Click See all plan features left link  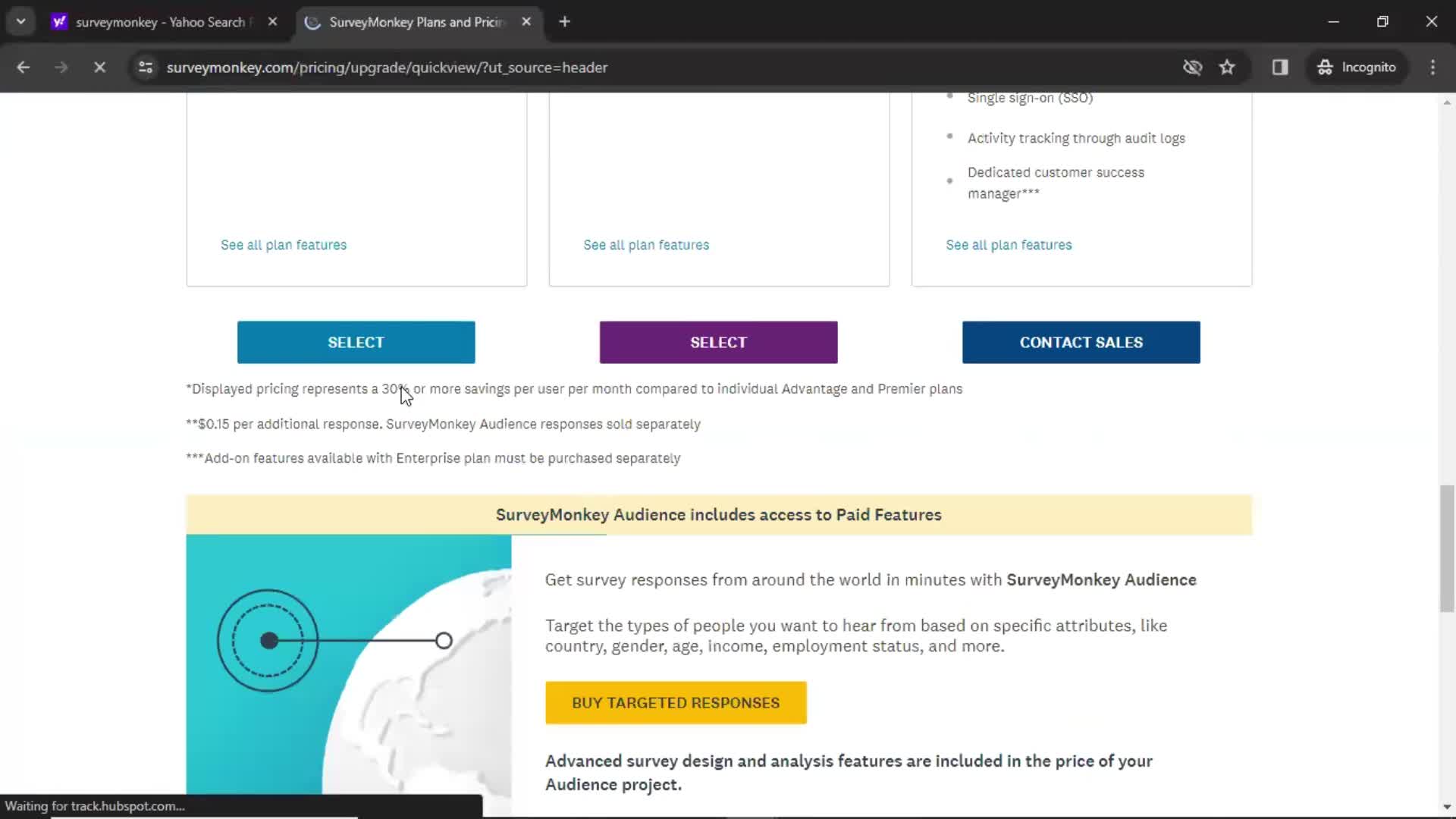coord(283,245)
